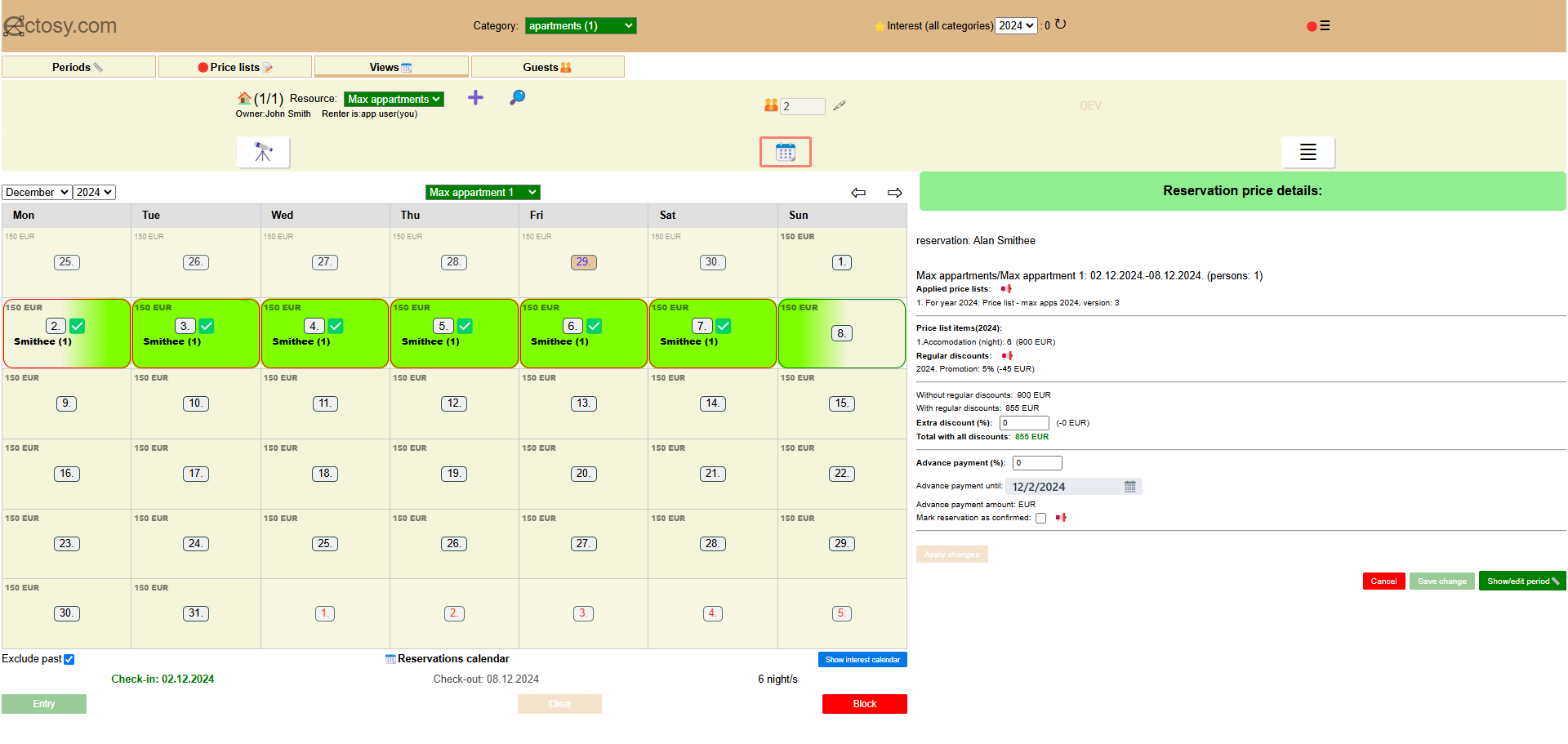Switch to the Price lists tab

click(x=234, y=67)
